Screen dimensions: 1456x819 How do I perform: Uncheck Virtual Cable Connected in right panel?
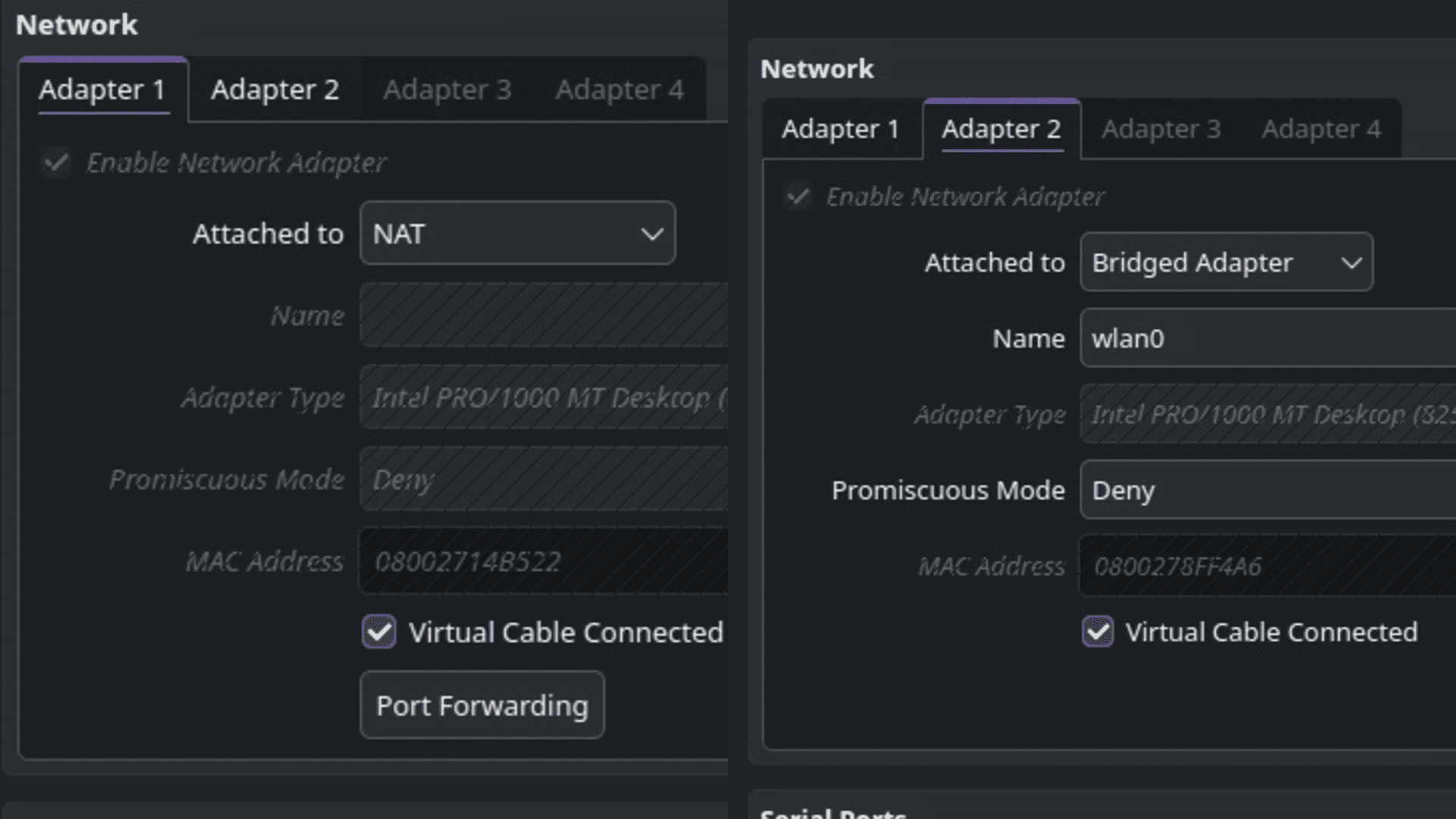tap(1097, 632)
